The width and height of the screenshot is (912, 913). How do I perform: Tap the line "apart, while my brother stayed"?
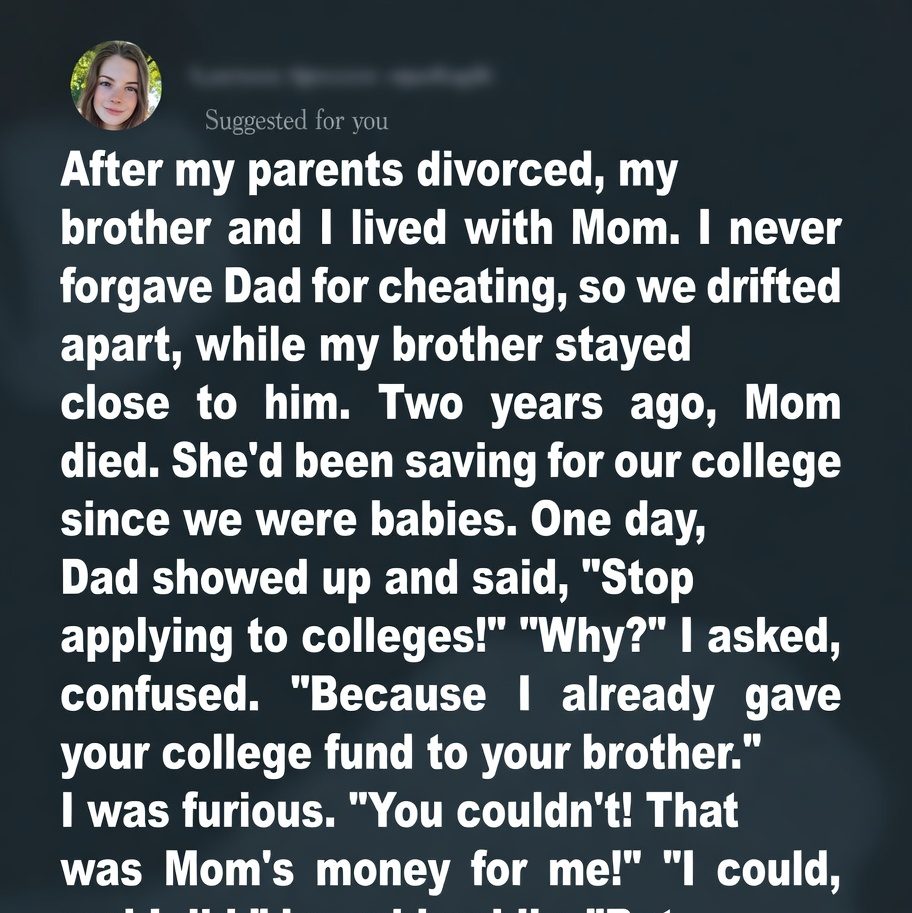pyautogui.click(x=376, y=346)
